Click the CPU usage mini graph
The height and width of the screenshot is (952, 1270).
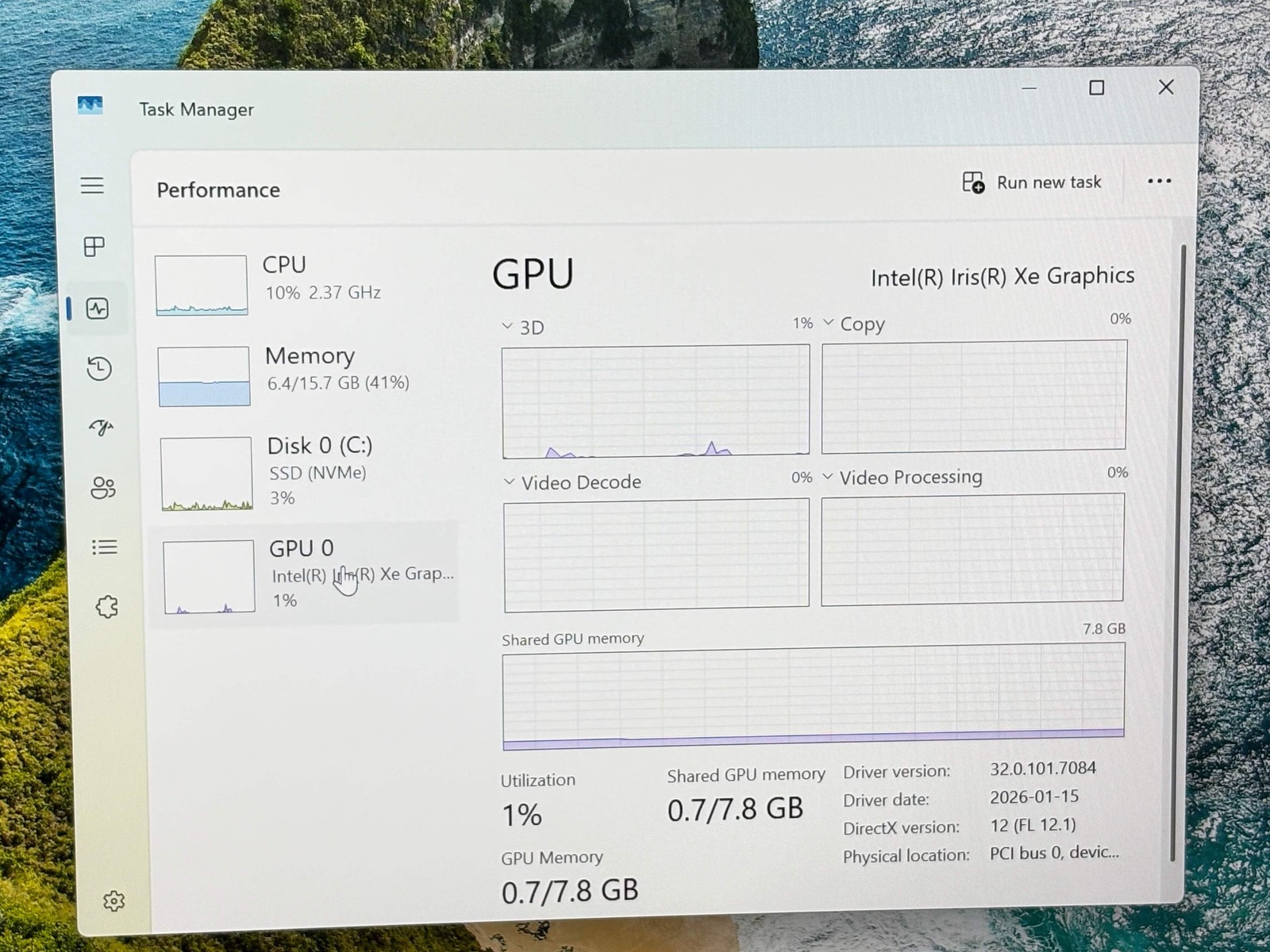(x=202, y=286)
